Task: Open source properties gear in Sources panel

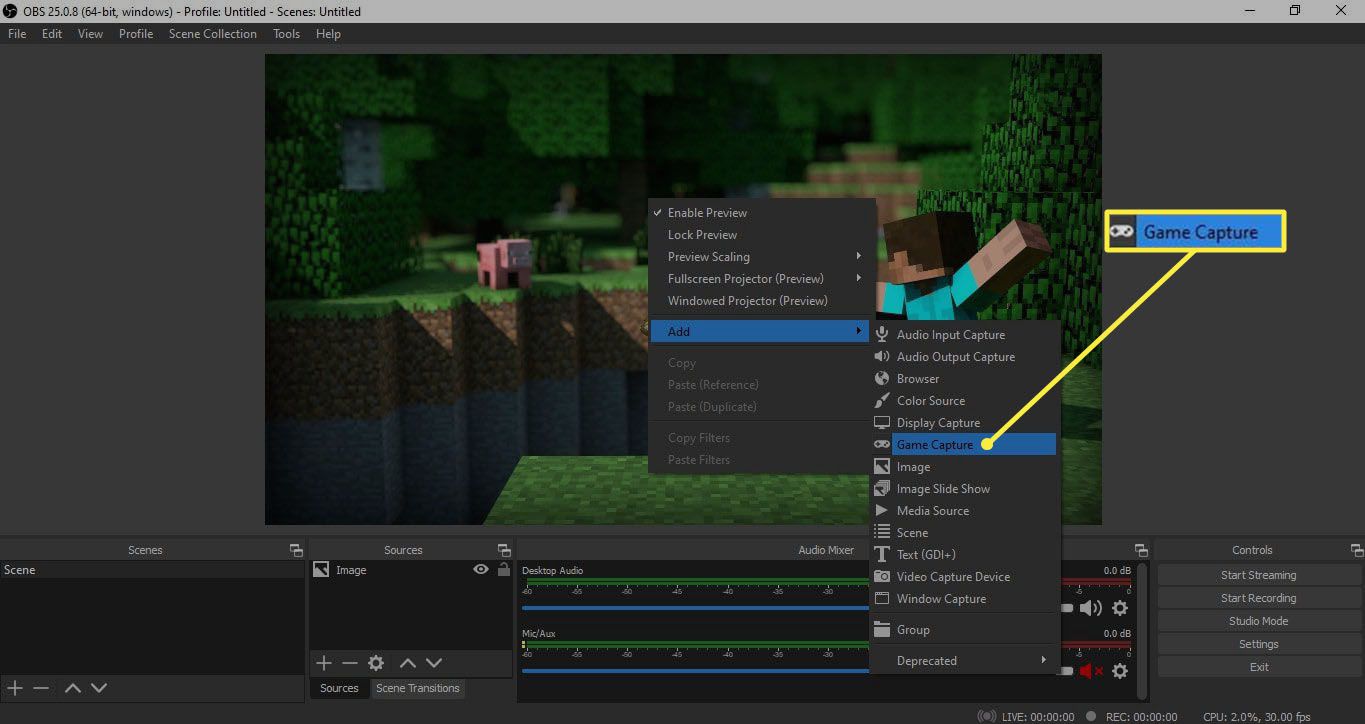Action: coord(376,663)
